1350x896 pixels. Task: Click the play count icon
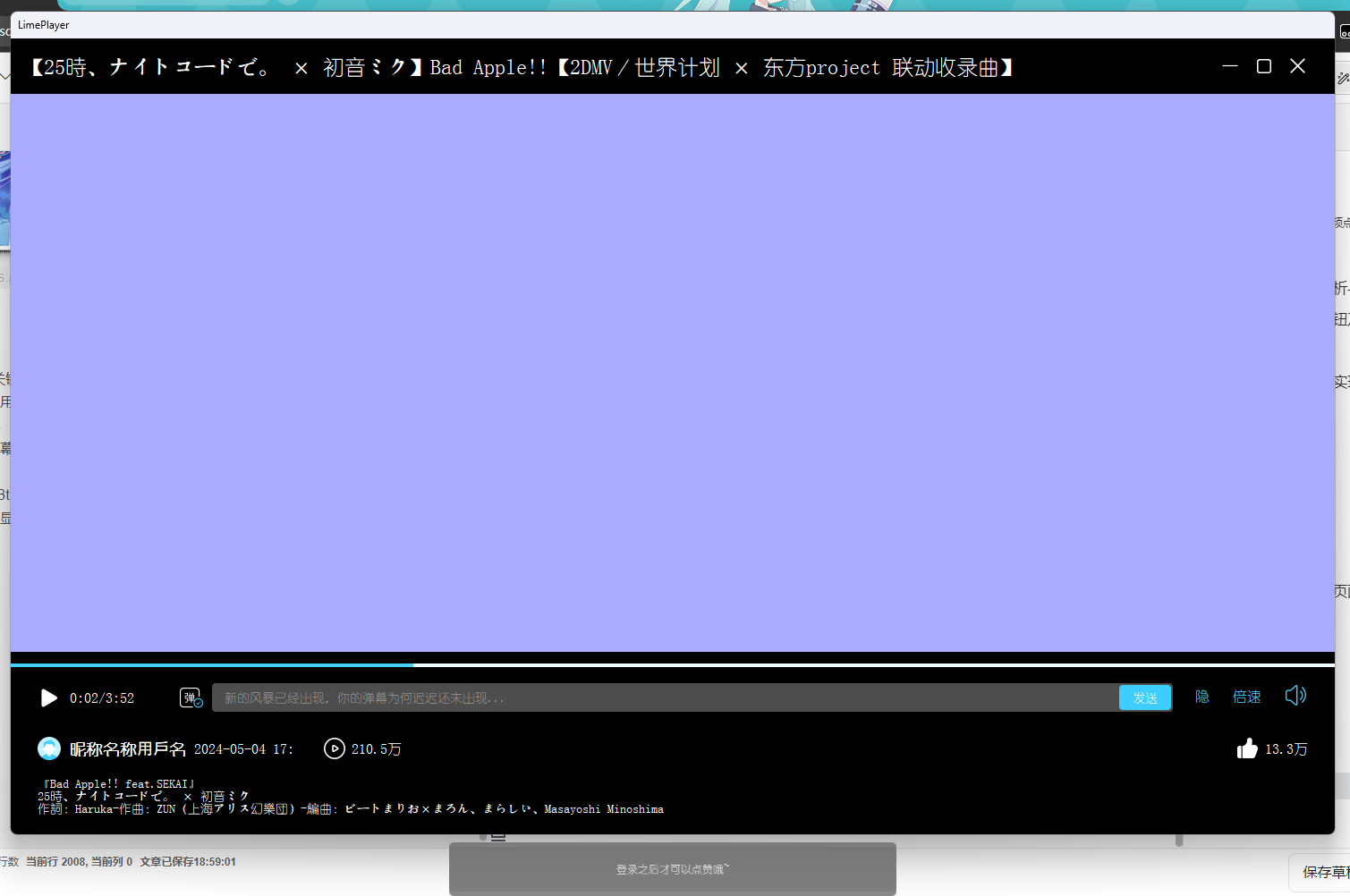coord(335,748)
